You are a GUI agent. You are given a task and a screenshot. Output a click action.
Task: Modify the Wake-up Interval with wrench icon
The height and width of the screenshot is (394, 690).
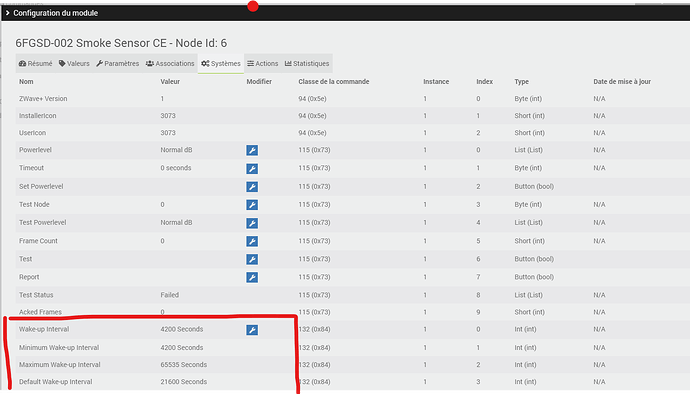point(252,330)
